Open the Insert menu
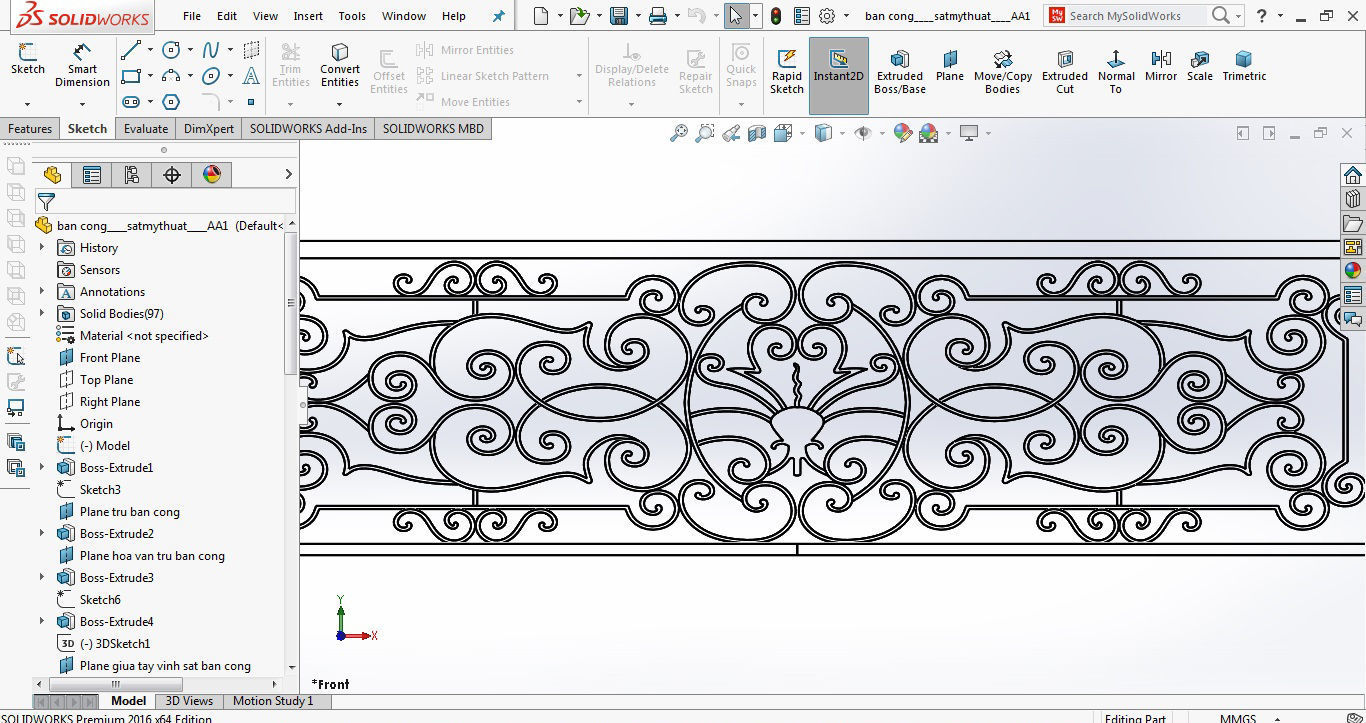 point(308,16)
